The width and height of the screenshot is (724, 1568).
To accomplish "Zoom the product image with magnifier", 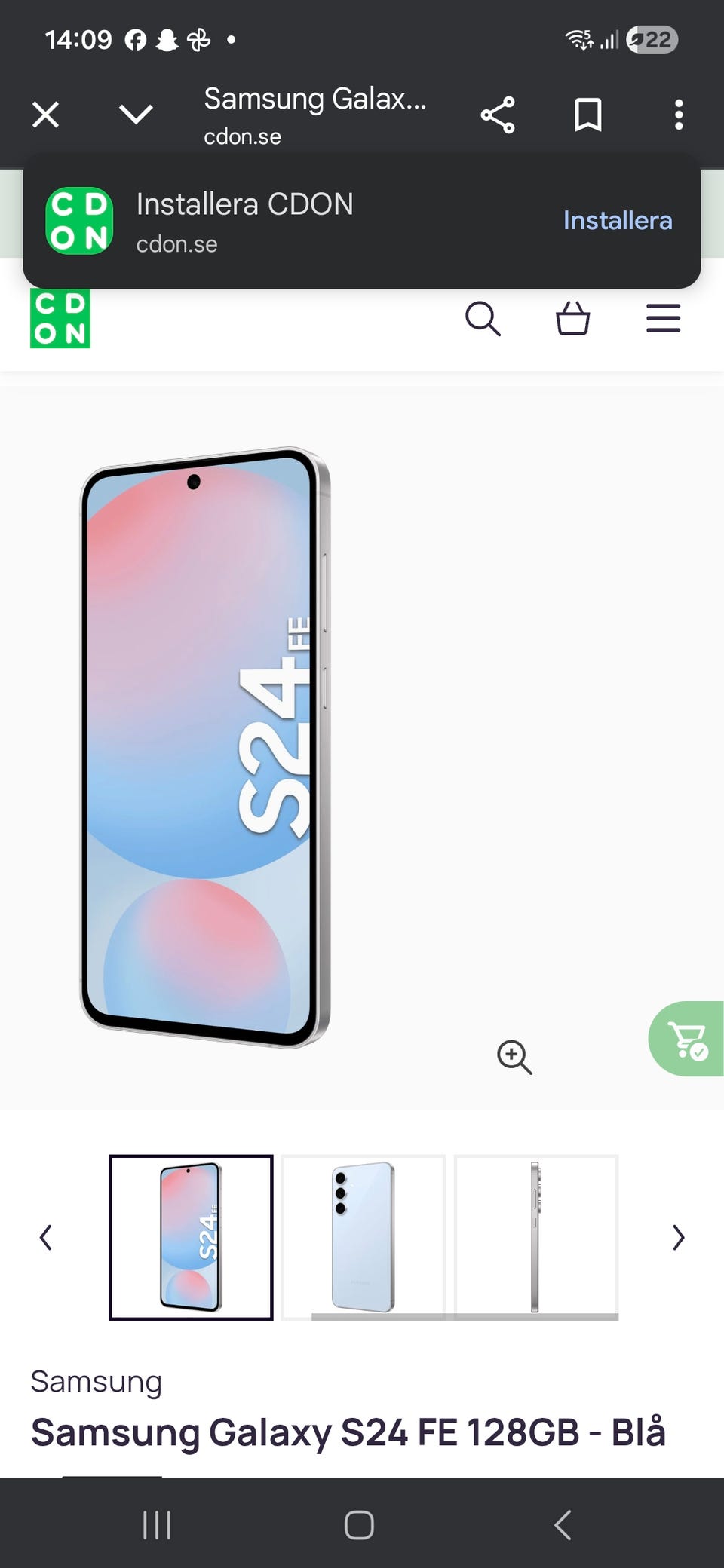I will 514,1057.
